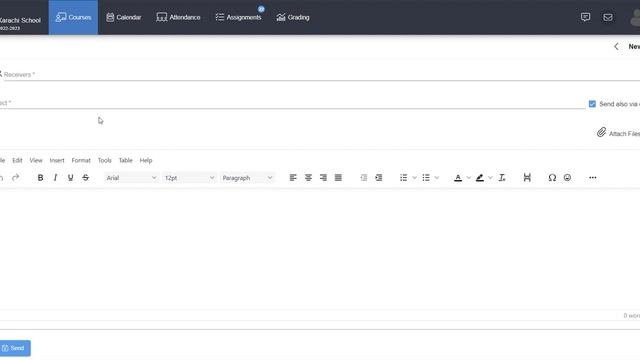Expand bullet list style options
The height and width of the screenshot is (360, 640).
click(x=437, y=178)
